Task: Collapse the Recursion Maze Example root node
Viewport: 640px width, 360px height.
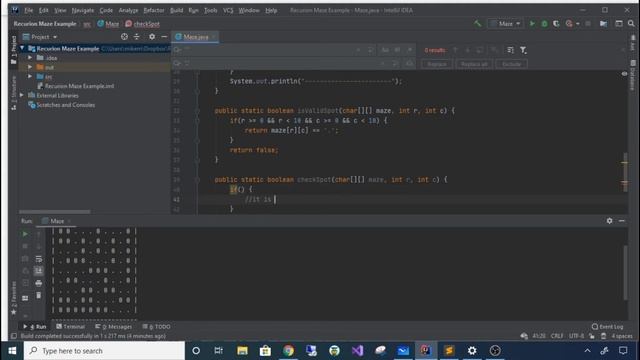Action: click(x=22, y=48)
